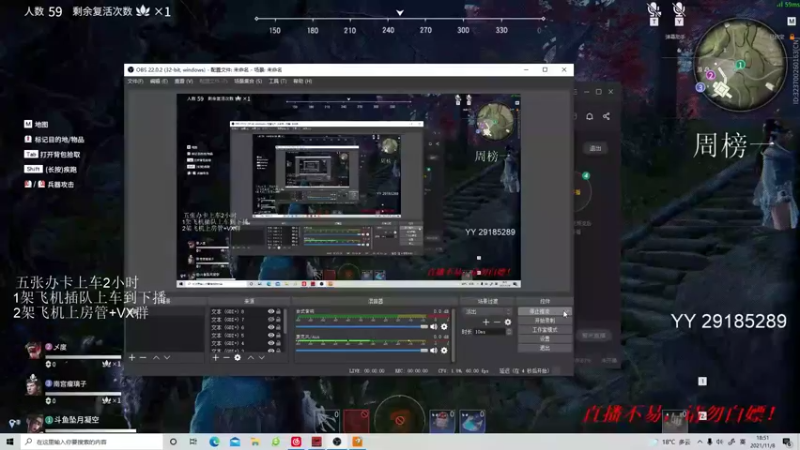Open the 编辑(E) menu in OBS

[159, 81]
